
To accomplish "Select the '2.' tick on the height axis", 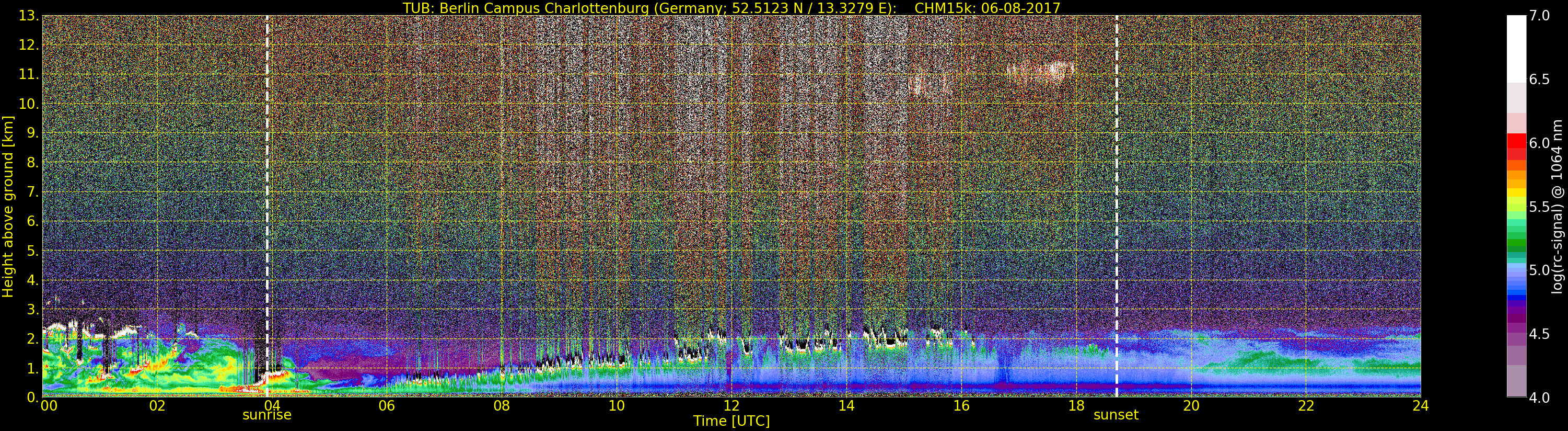I will point(33,338).
